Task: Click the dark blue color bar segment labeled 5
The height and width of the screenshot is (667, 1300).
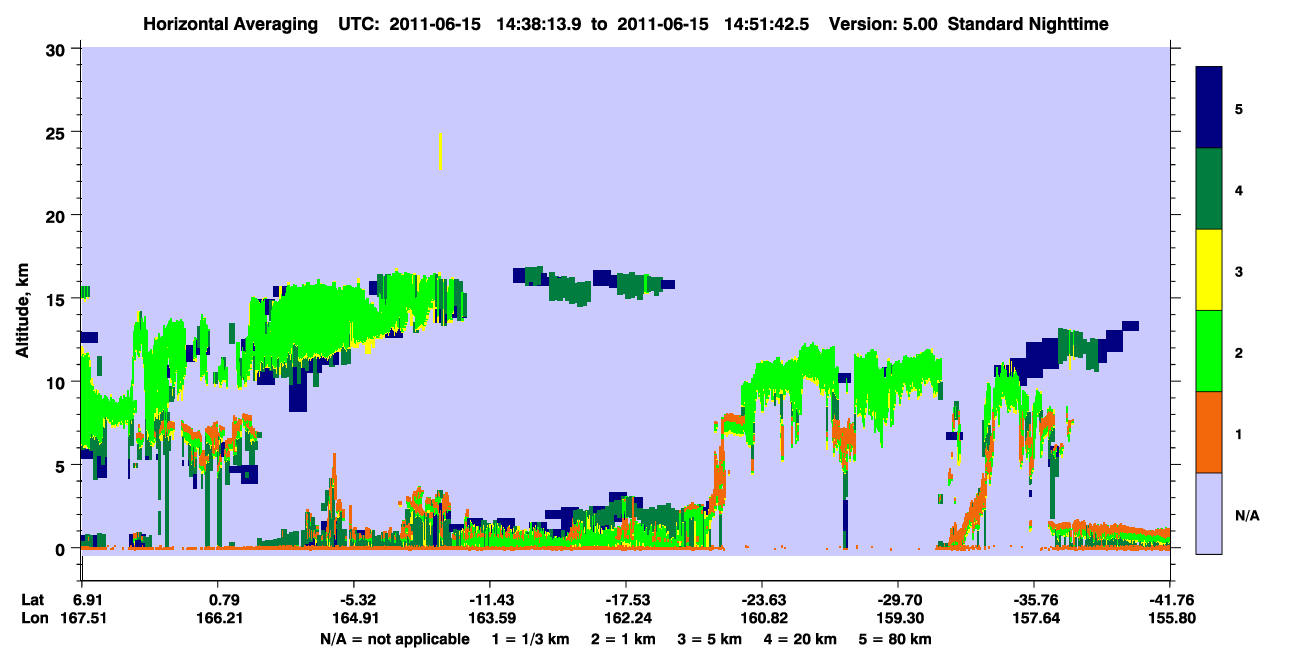Action: point(1209,108)
